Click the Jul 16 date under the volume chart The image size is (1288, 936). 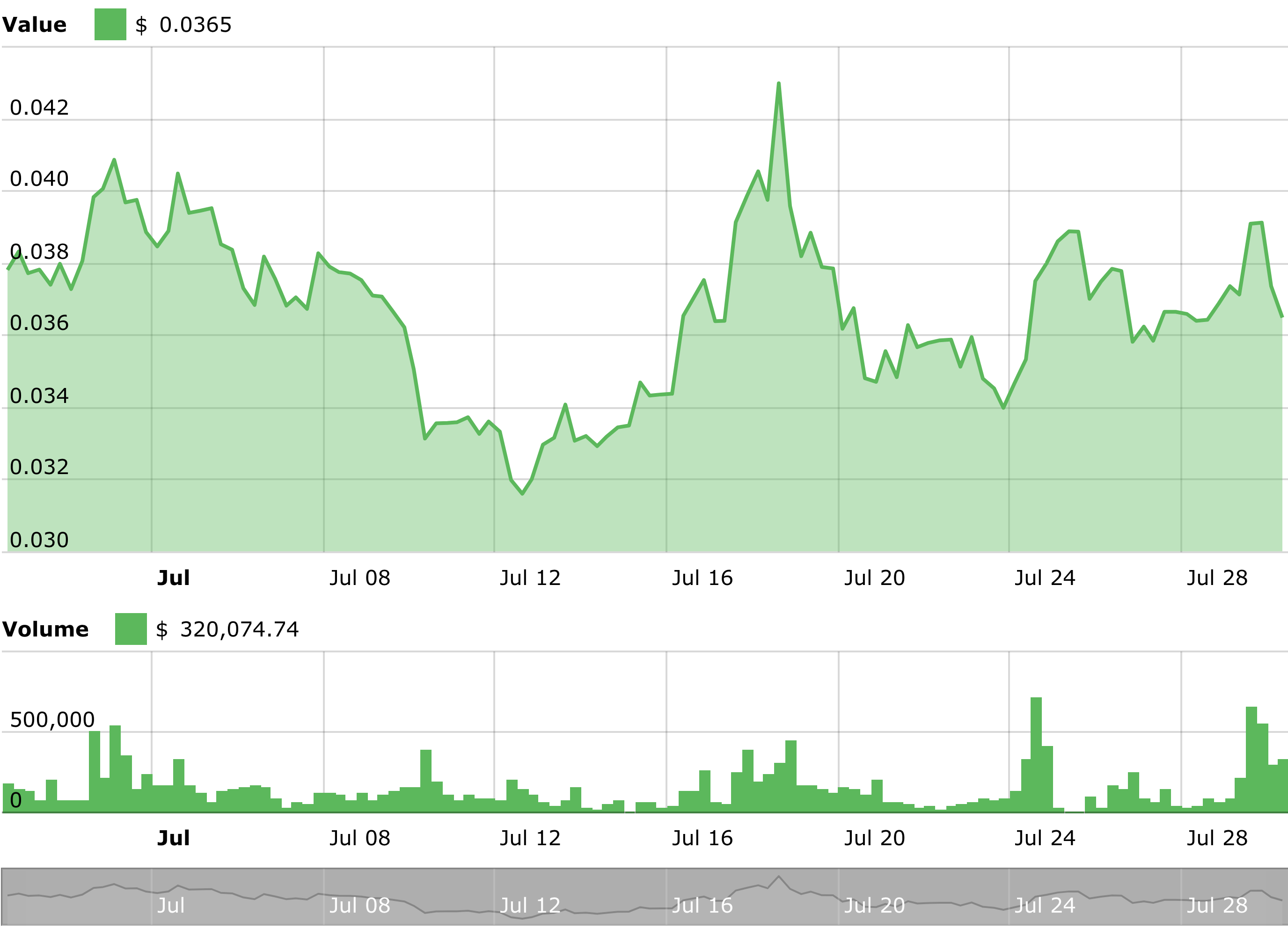click(x=703, y=838)
